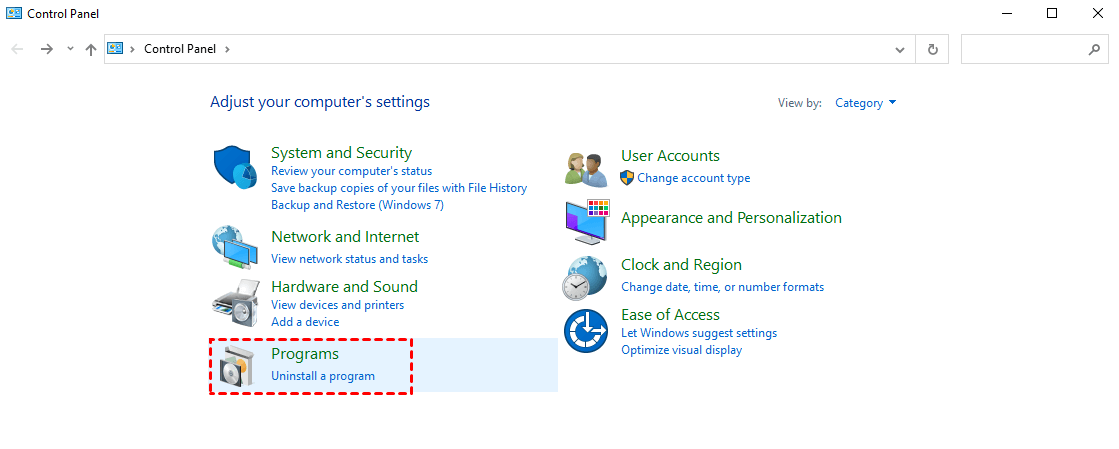Expand the chevron after Control Panel breadcrumb
The width and height of the screenshot is (1119, 449).
pos(227,48)
